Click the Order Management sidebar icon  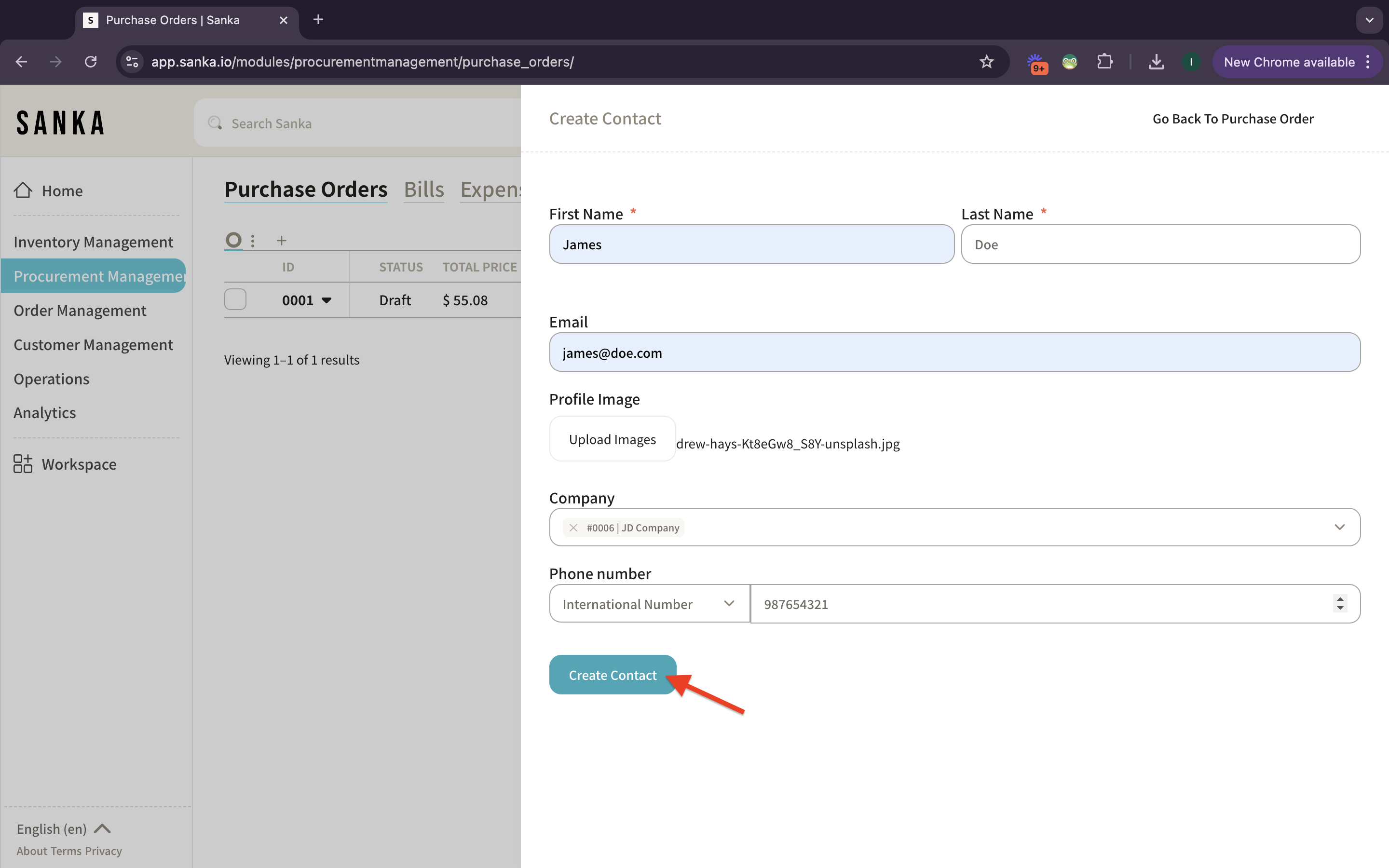[79, 310]
